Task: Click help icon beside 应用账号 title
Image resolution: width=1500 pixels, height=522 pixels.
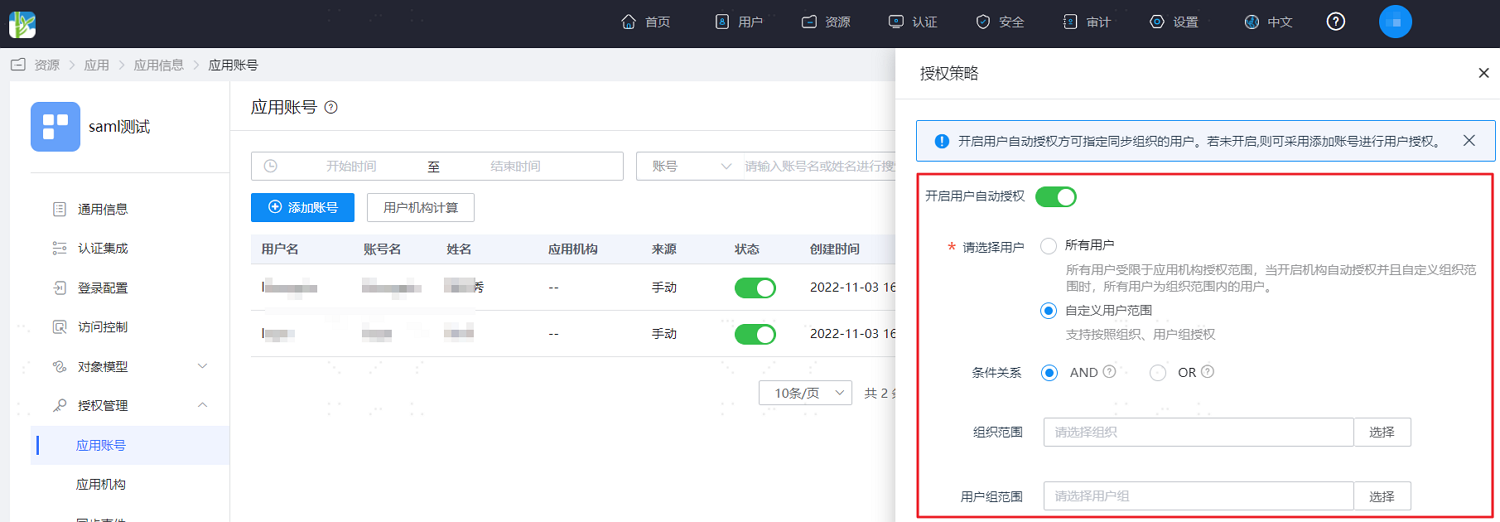Action: (331, 107)
